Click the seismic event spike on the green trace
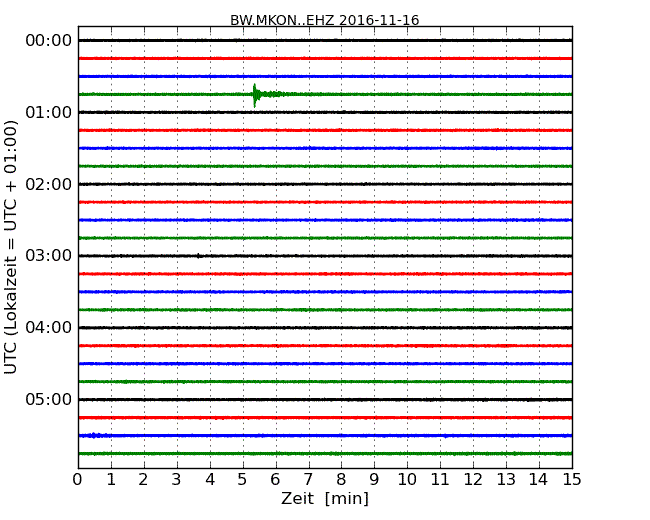 click(255, 95)
